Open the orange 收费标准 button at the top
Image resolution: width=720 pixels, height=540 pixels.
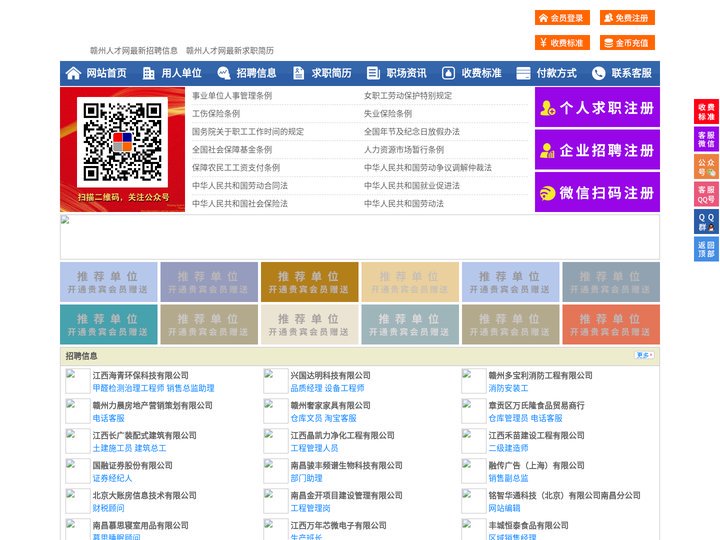point(562,43)
